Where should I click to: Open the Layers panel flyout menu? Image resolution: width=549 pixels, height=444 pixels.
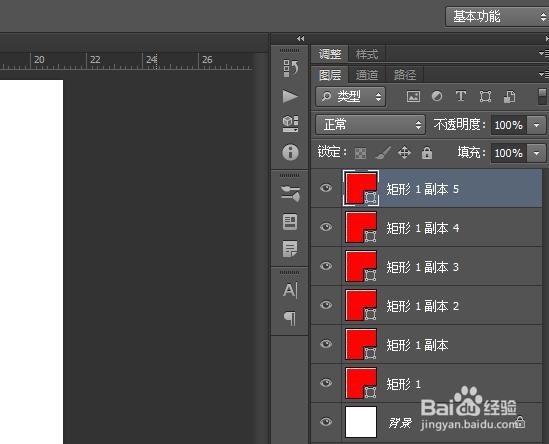pyautogui.click(x=544, y=75)
